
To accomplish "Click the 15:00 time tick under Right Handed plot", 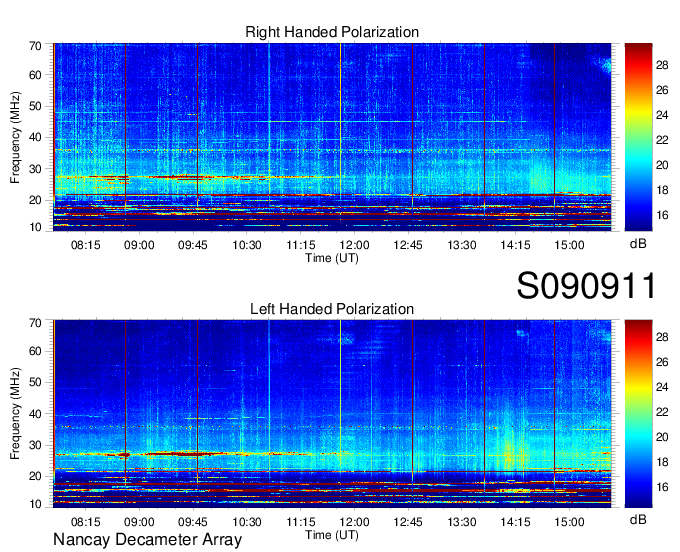I will (569, 245).
